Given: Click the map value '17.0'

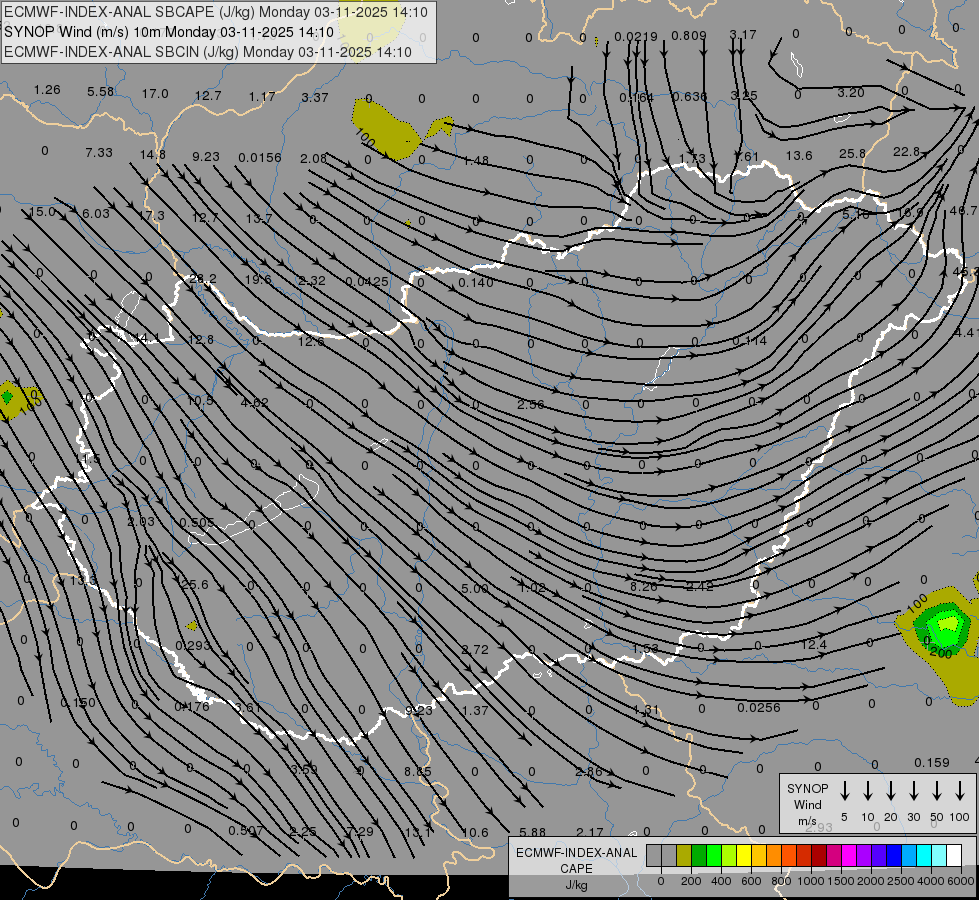Looking at the screenshot, I should point(155,94).
